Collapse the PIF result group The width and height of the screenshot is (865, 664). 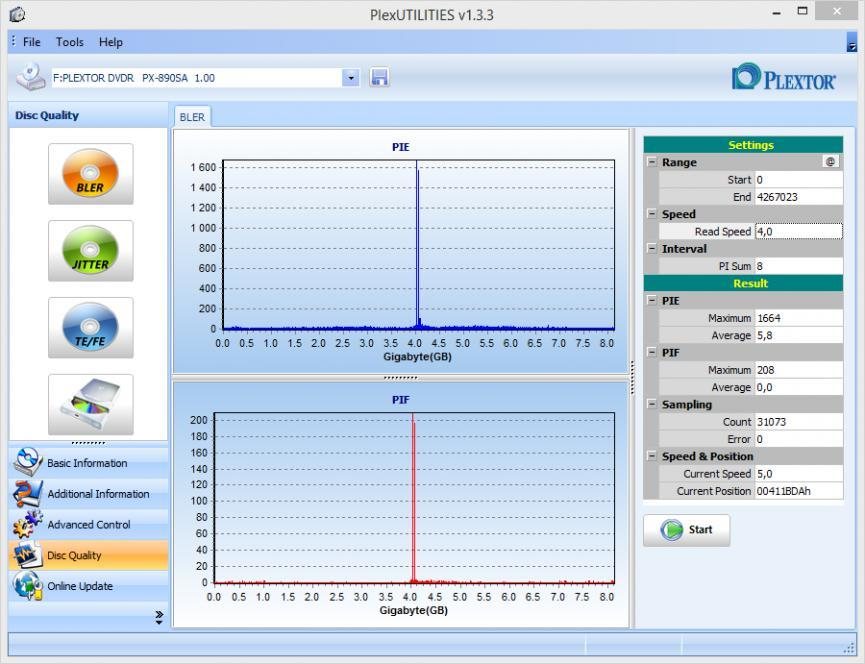[652, 352]
